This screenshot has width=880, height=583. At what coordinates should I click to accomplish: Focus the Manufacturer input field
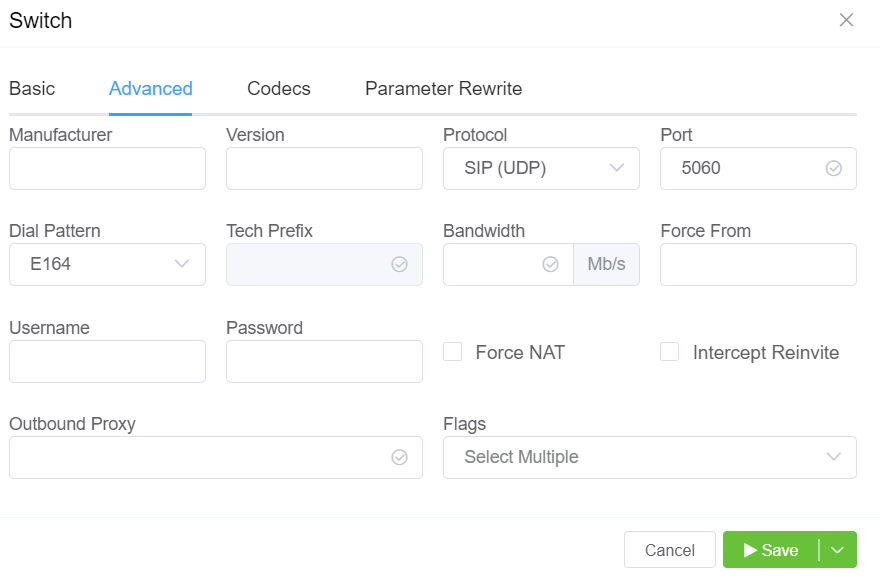107,168
